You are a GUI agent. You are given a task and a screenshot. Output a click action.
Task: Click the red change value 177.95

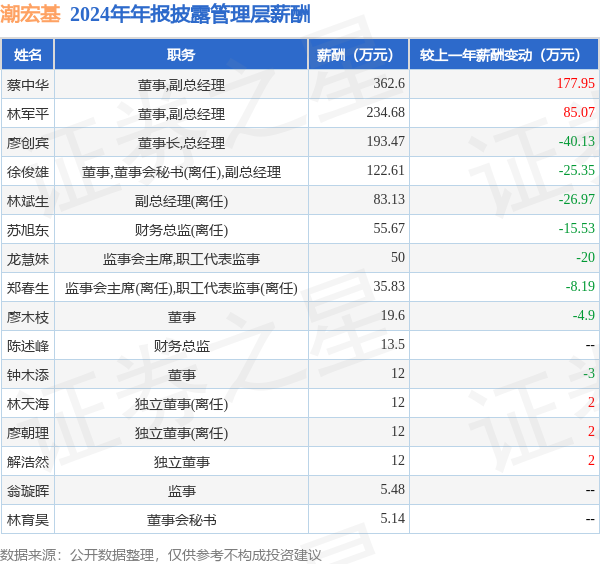point(576,83)
